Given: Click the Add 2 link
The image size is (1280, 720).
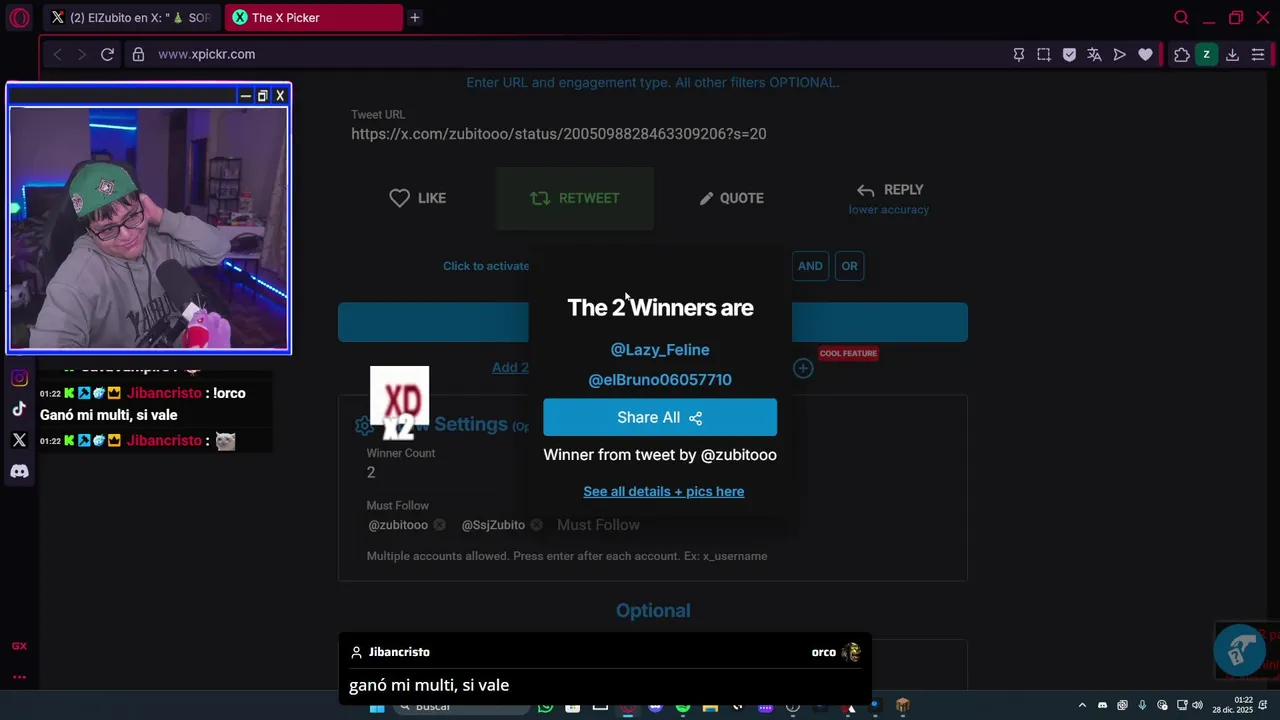Looking at the screenshot, I should pyautogui.click(x=510, y=368).
